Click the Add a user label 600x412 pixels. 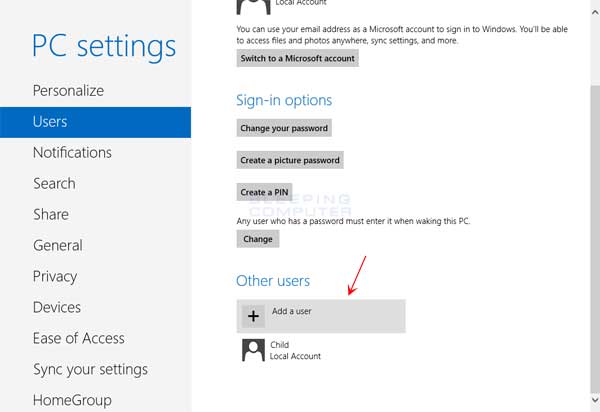click(x=292, y=311)
